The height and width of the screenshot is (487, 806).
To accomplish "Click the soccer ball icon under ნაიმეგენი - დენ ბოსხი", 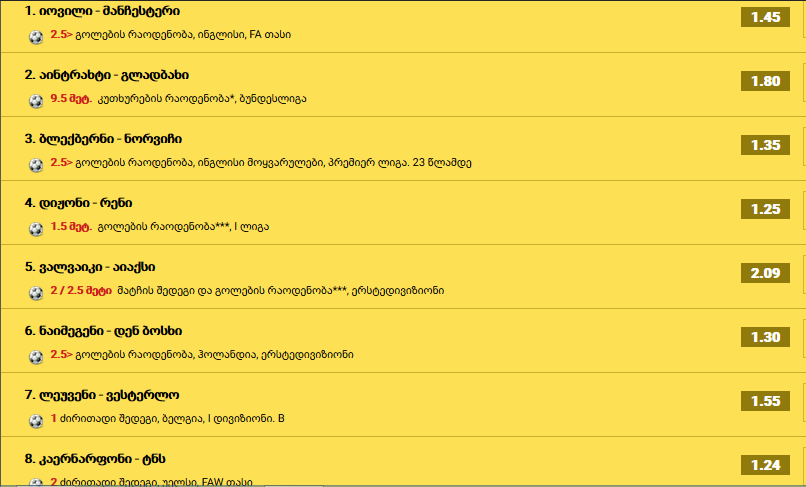I will (x=36, y=357).
